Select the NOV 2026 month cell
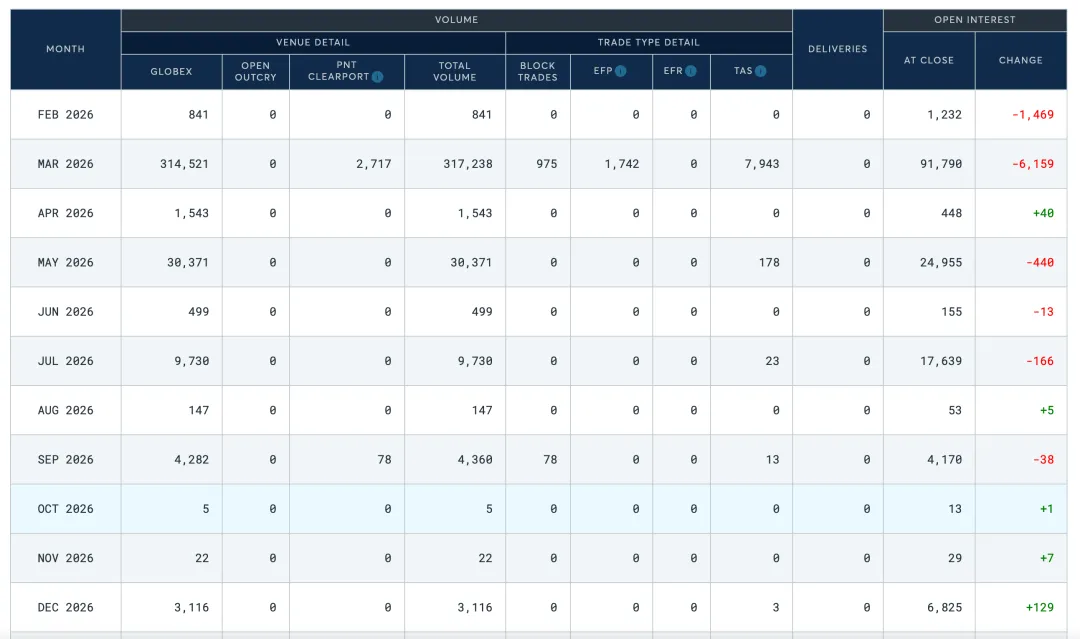The height and width of the screenshot is (639, 1080). [x=65, y=558]
